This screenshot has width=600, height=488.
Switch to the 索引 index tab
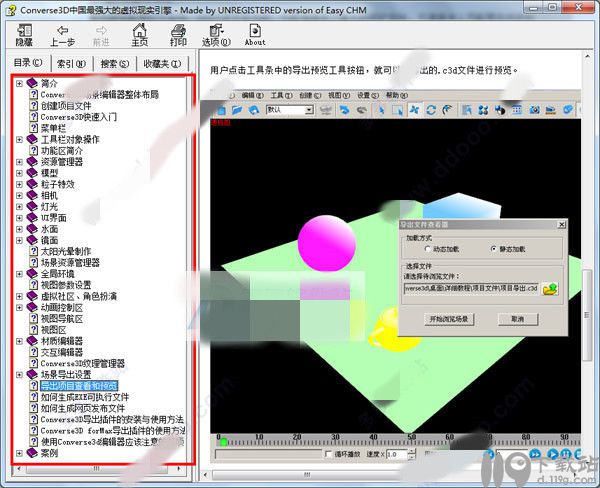point(71,64)
